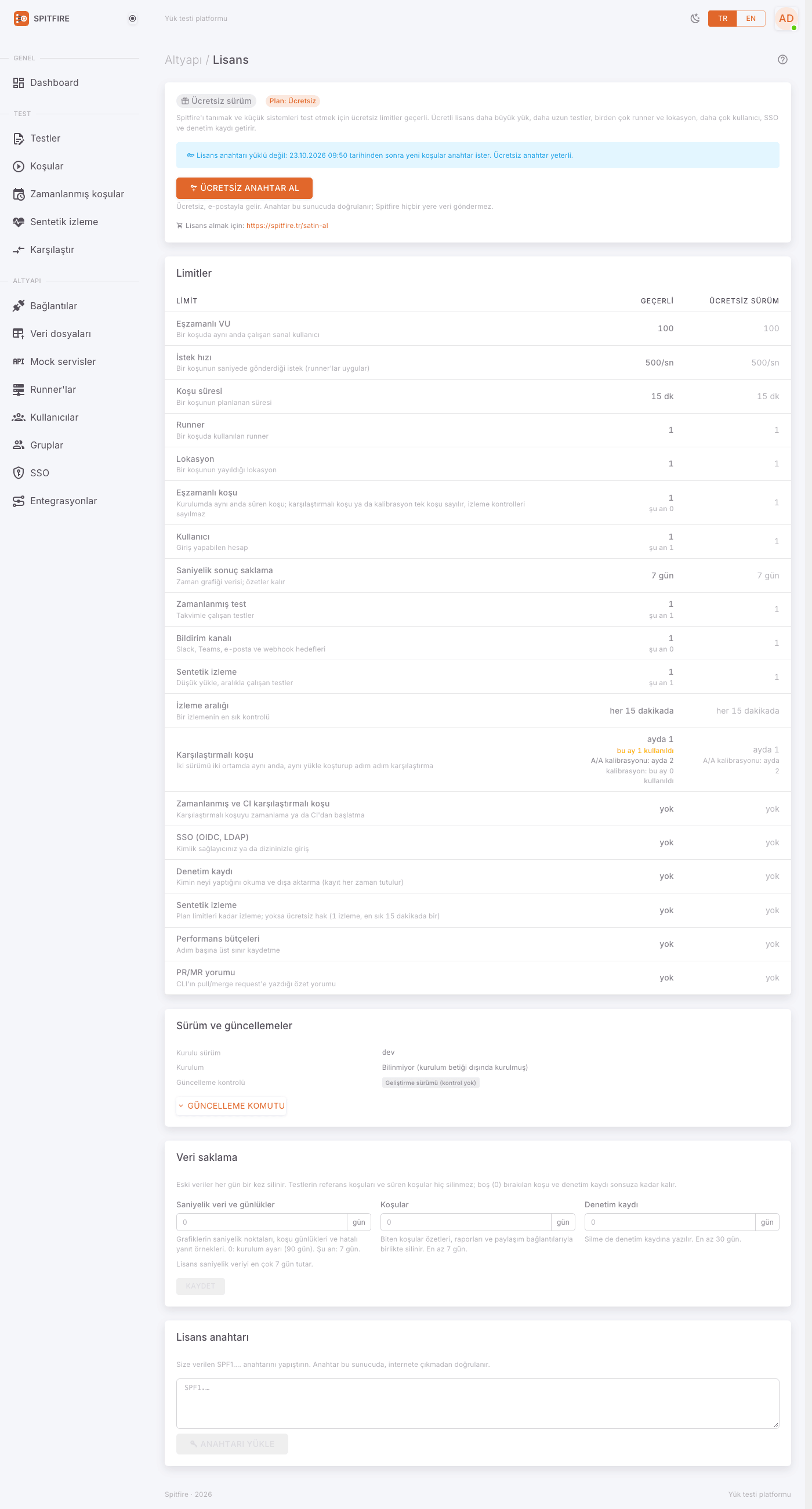This screenshot has width=812, height=1509.
Task: Click into the SPF1 license key textarea
Action: pos(478,1403)
